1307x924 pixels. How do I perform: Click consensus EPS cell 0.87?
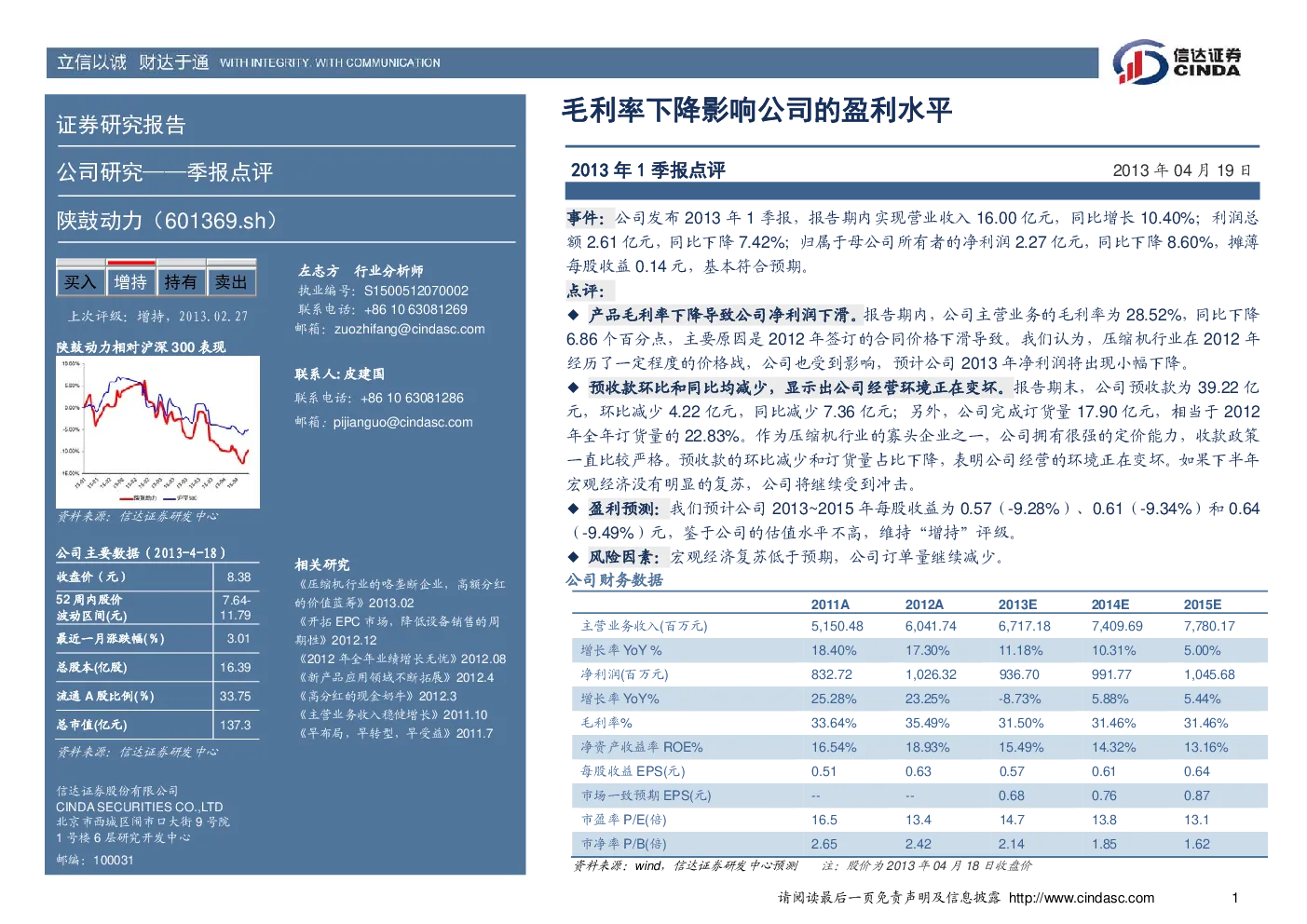pos(1196,795)
